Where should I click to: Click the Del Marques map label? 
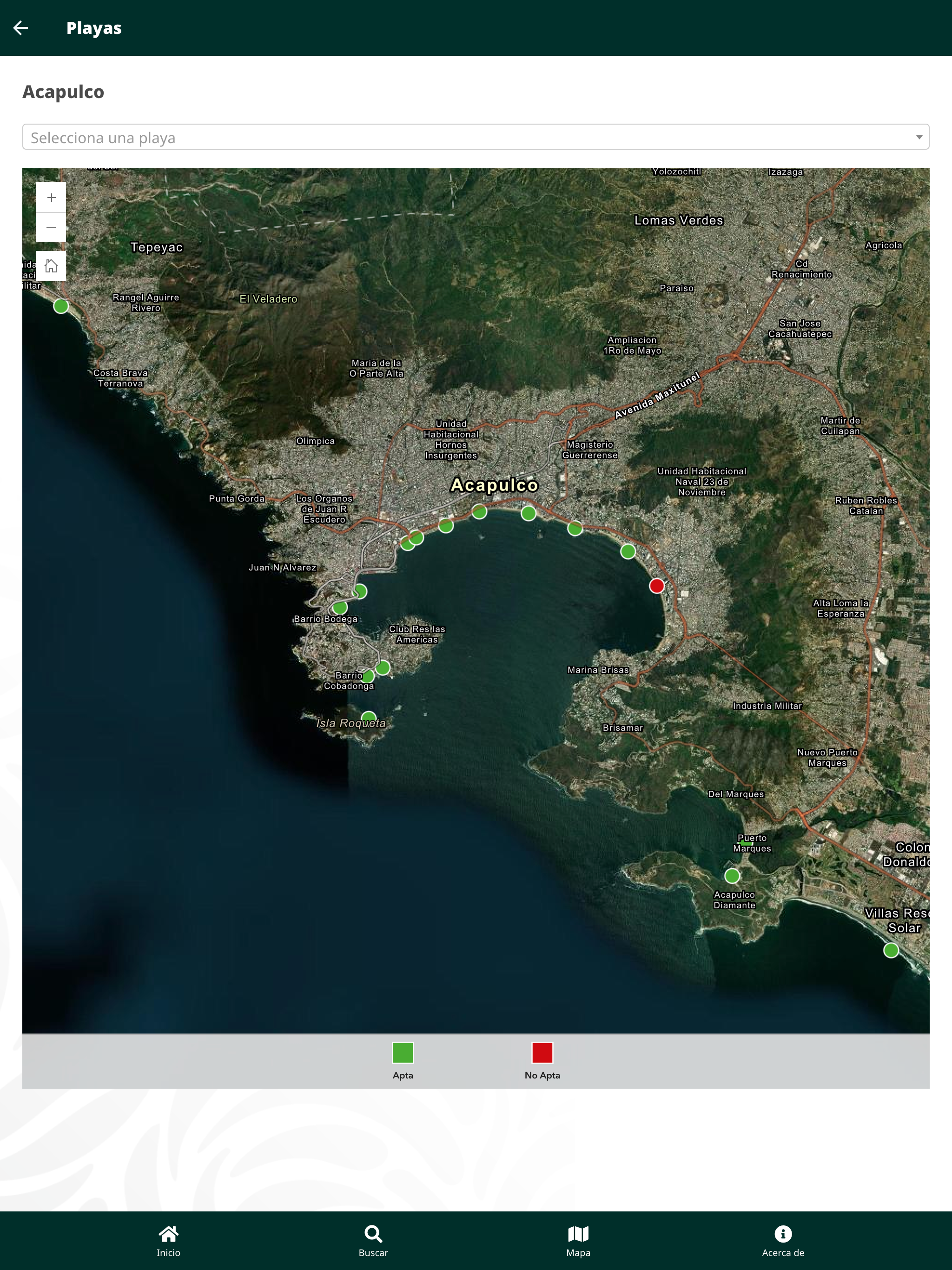coord(736,794)
